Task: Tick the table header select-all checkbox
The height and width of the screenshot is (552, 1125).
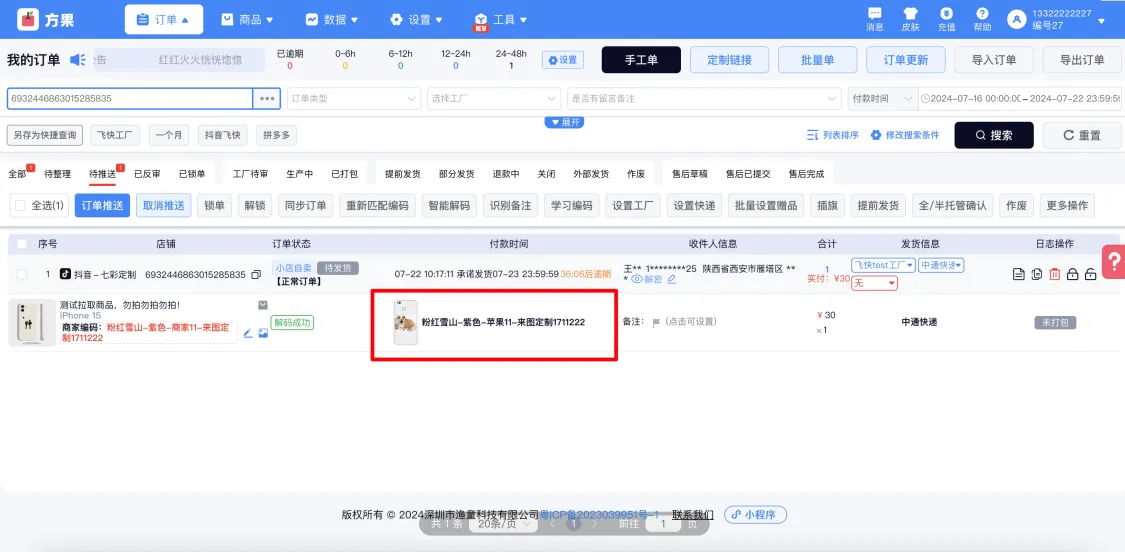Action: [22, 244]
